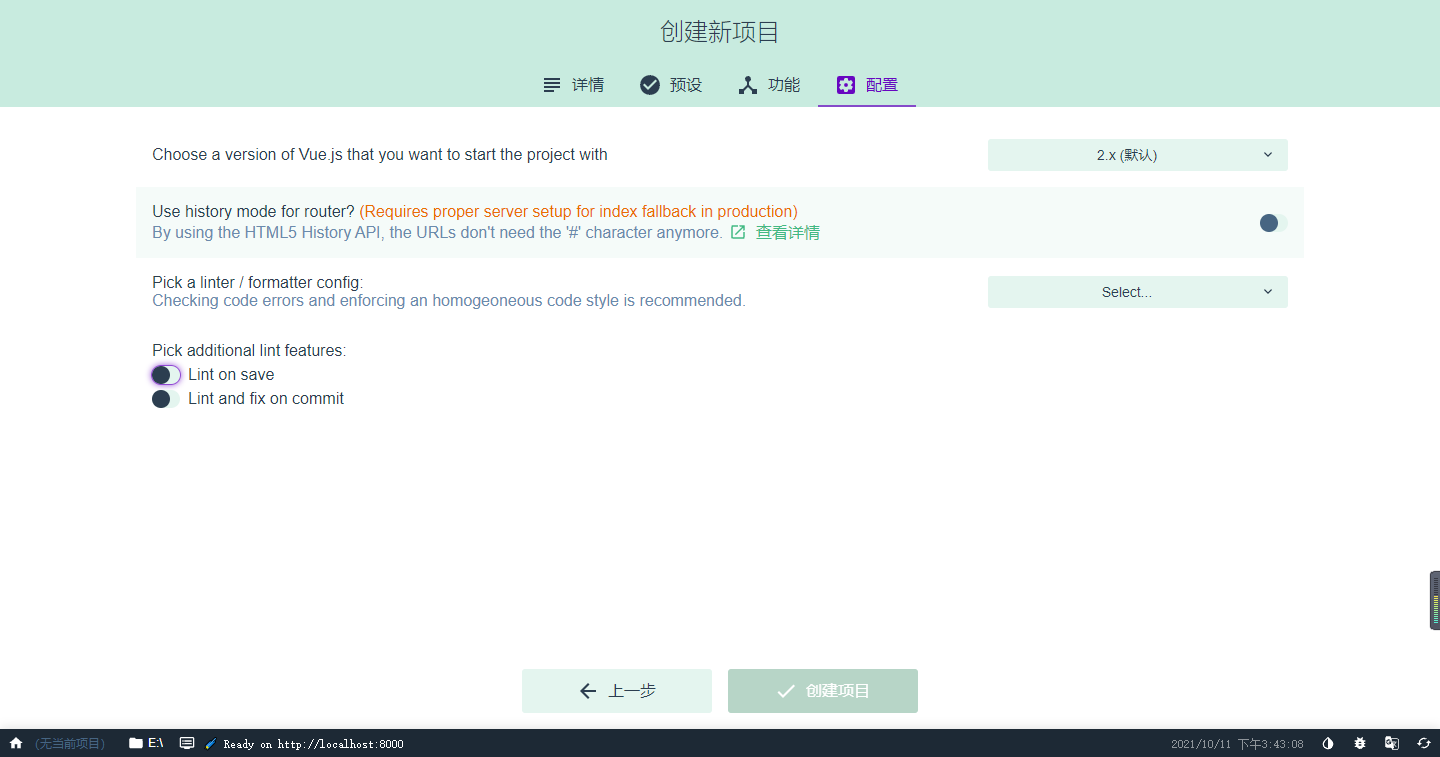This screenshot has height=757, width=1440.
Task: Click the 创建项目 button
Action: pyautogui.click(x=822, y=690)
